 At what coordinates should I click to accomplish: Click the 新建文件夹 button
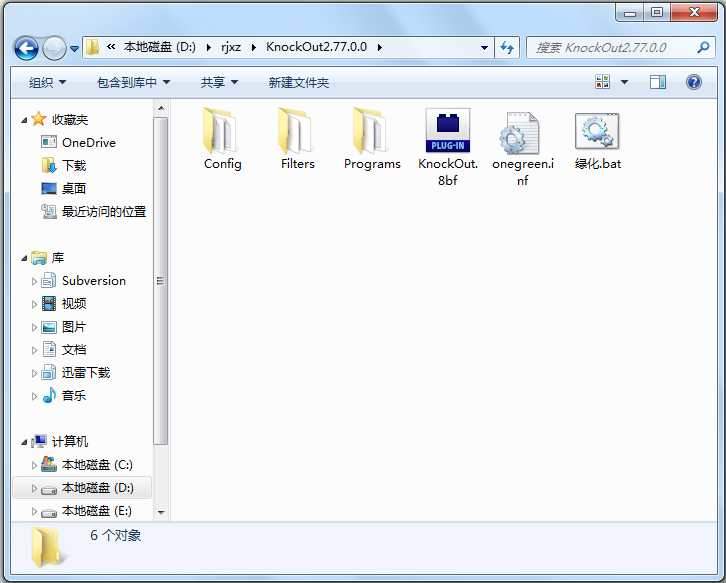pos(298,82)
